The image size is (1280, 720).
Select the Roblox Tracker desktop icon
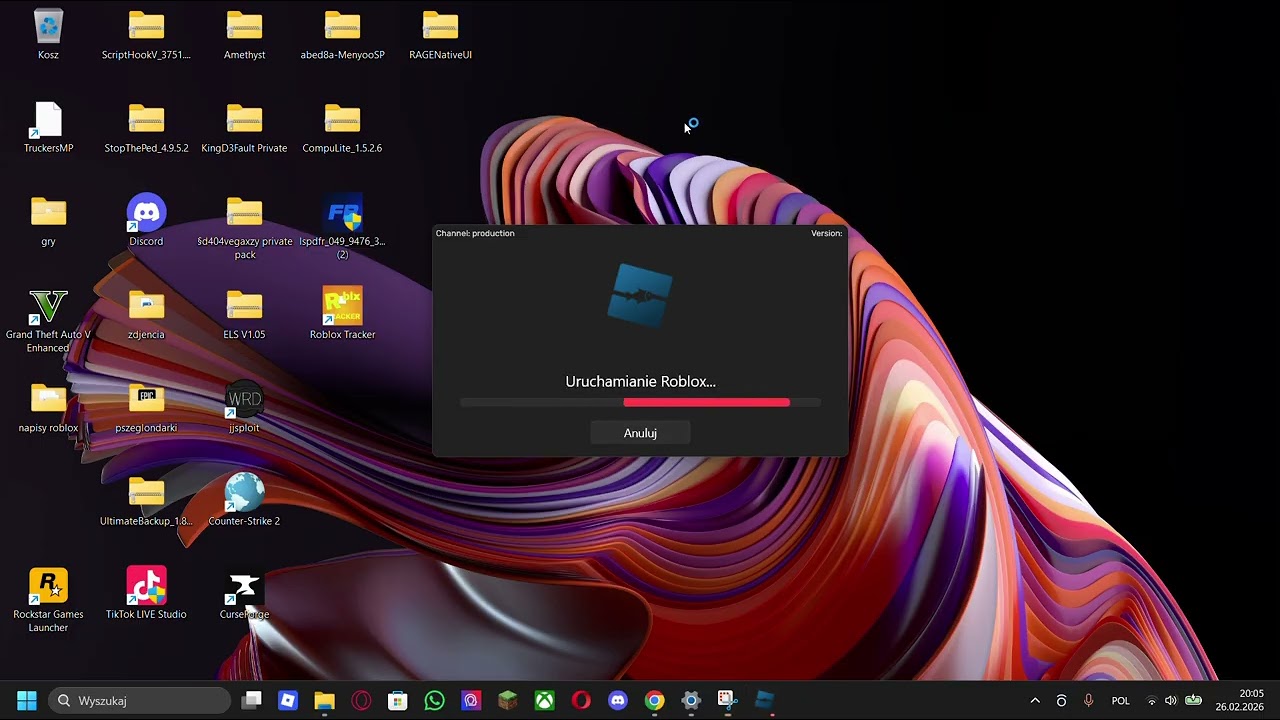342,314
